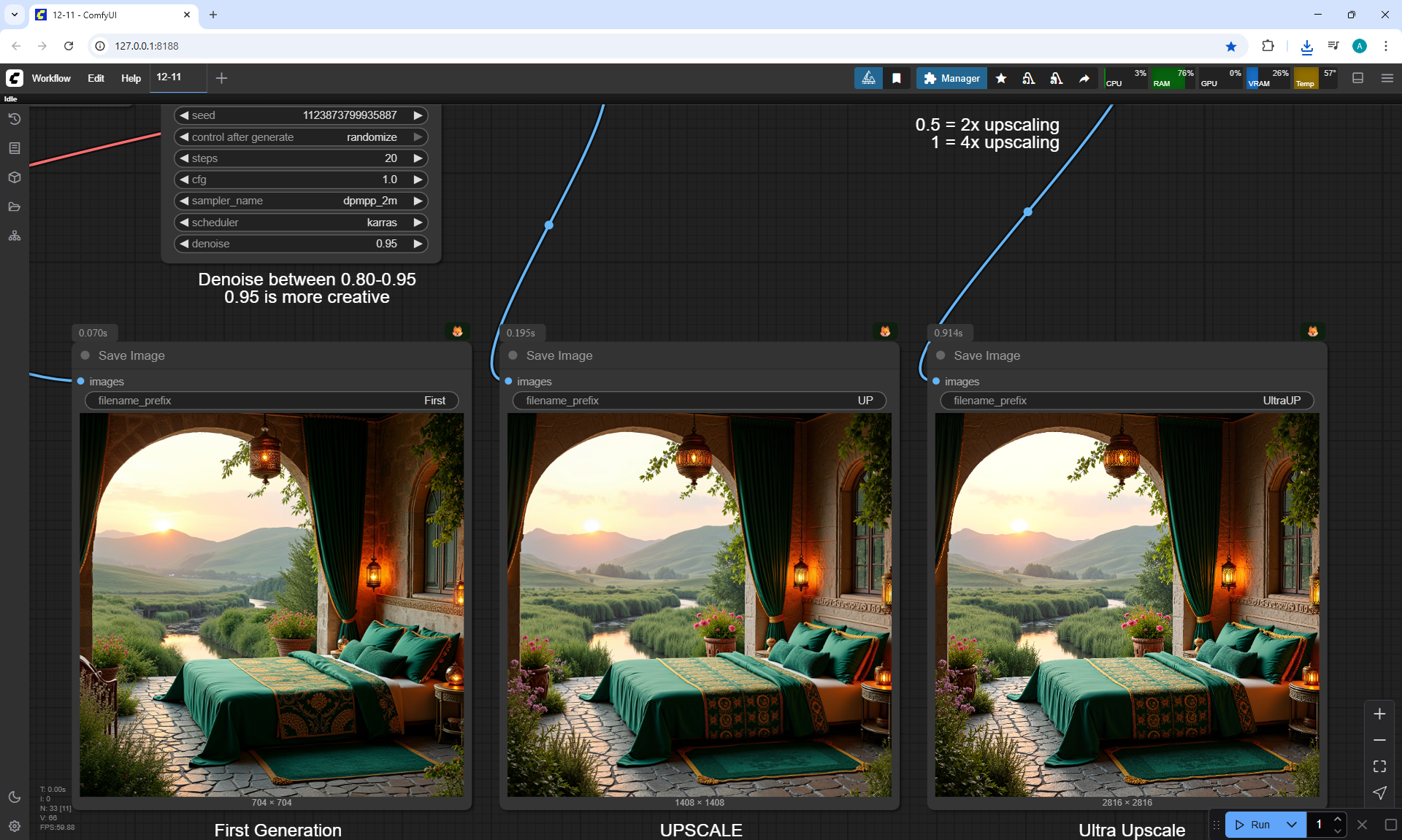This screenshot has width=1402, height=840.
Task: Toggle bottom panel visibility icon
Action: click(1357, 78)
